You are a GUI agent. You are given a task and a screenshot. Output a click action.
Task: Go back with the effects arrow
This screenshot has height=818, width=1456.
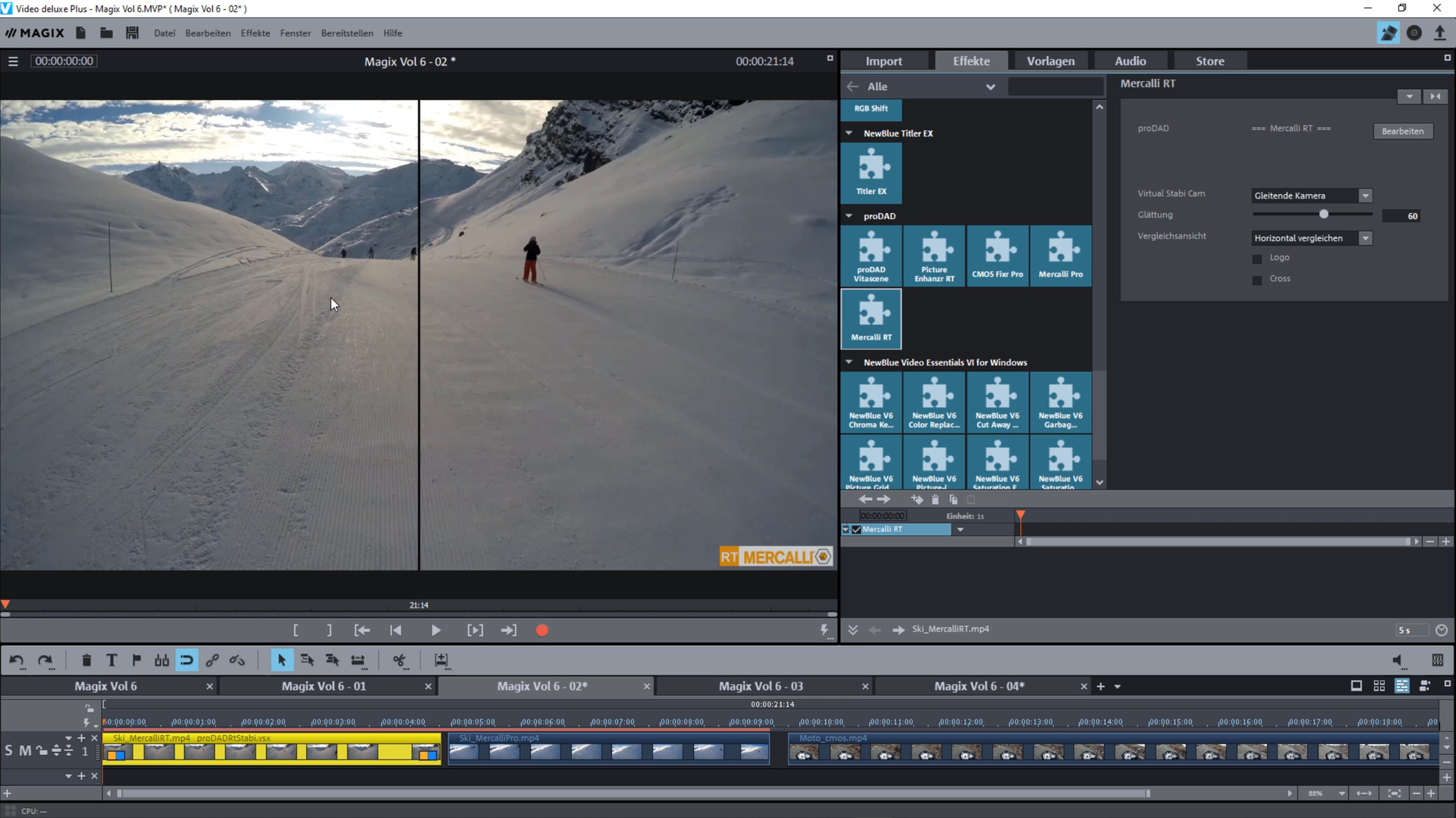click(852, 86)
